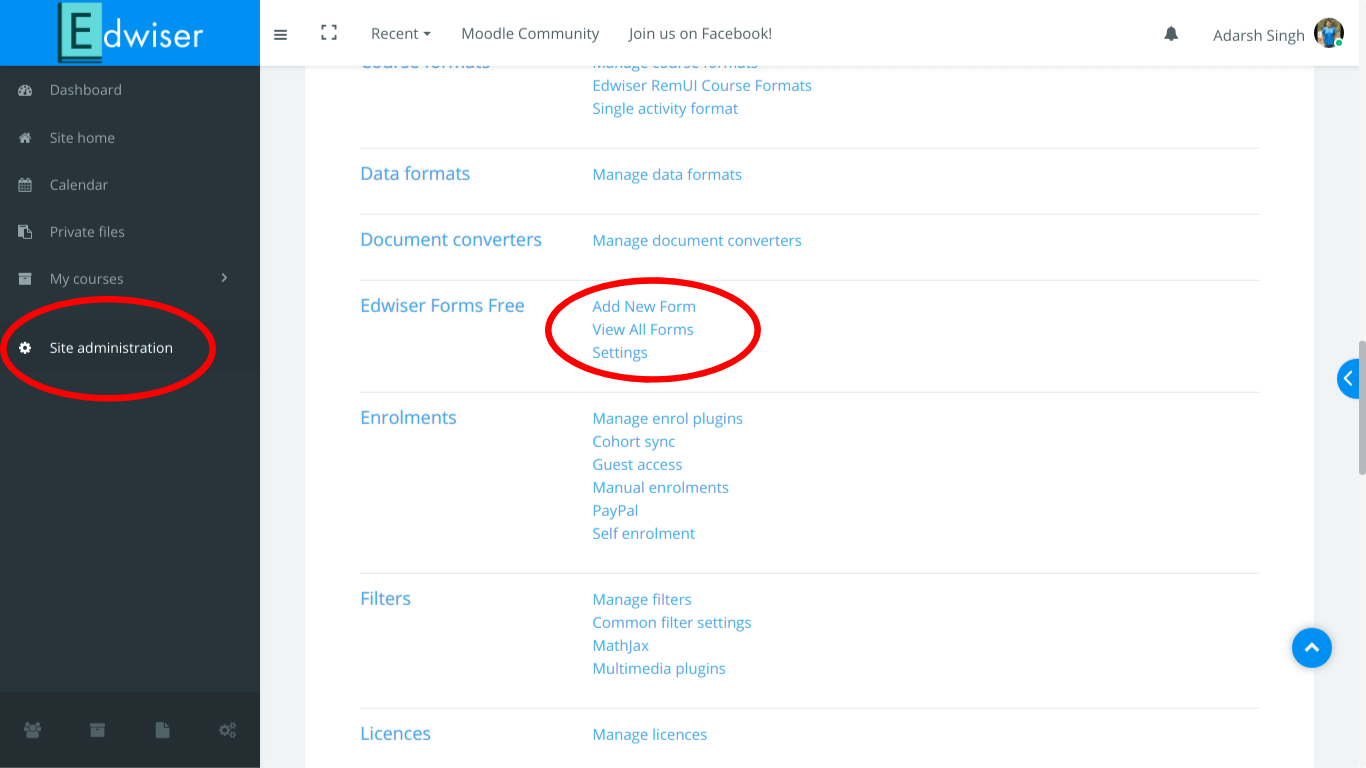Click Document converters category heading
This screenshot has width=1366, height=768.
pyautogui.click(x=451, y=240)
